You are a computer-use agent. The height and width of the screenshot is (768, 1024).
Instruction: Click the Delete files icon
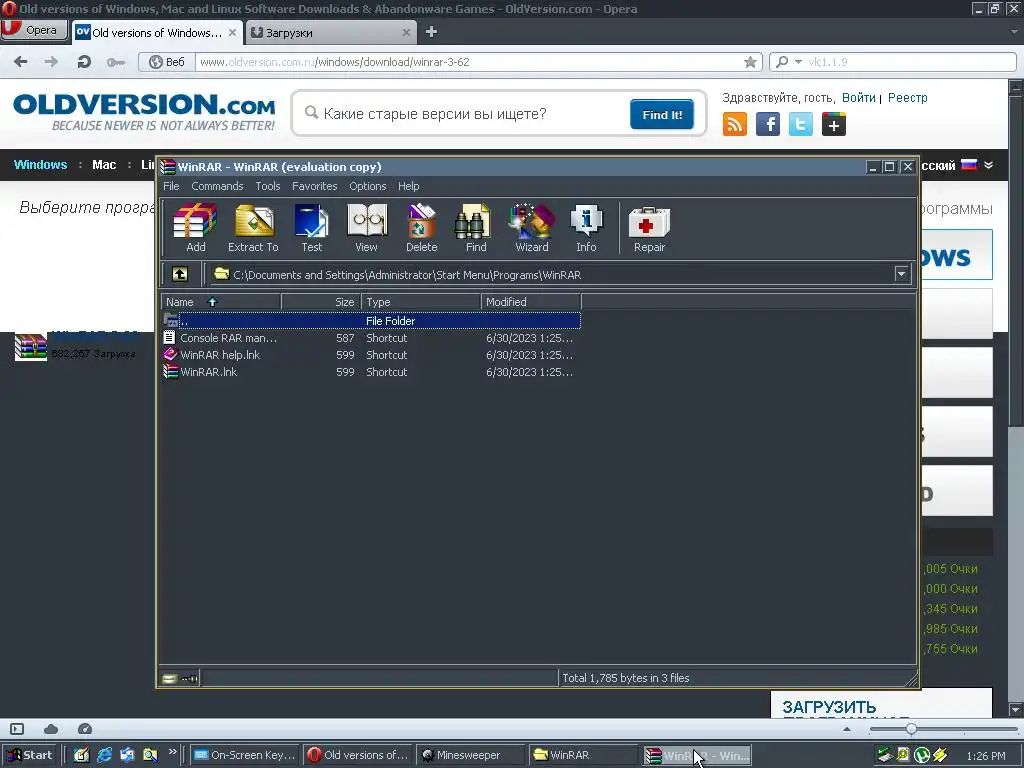click(x=421, y=227)
